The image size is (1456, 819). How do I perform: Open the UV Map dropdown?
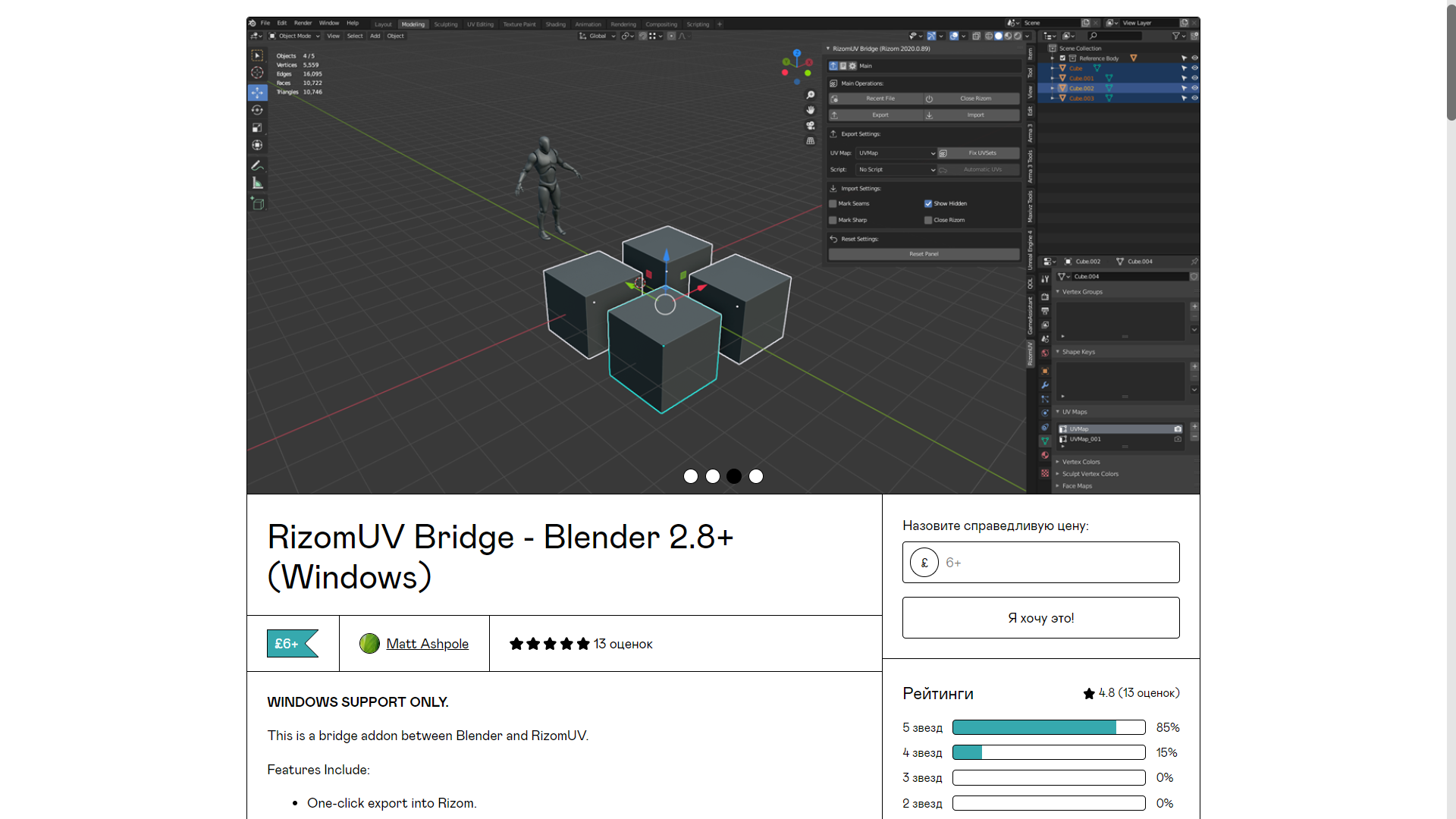(896, 153)
